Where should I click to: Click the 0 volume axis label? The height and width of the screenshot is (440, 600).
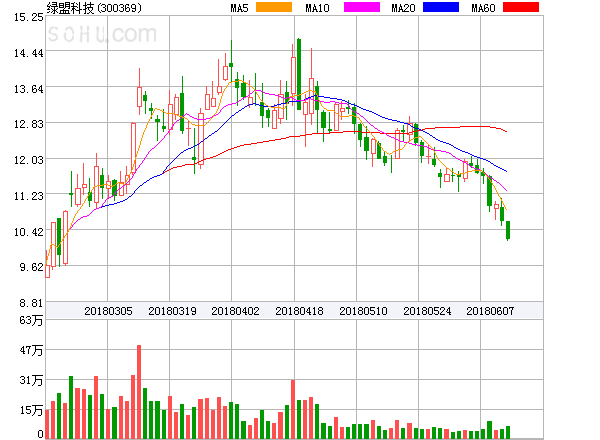pos(40,434)
